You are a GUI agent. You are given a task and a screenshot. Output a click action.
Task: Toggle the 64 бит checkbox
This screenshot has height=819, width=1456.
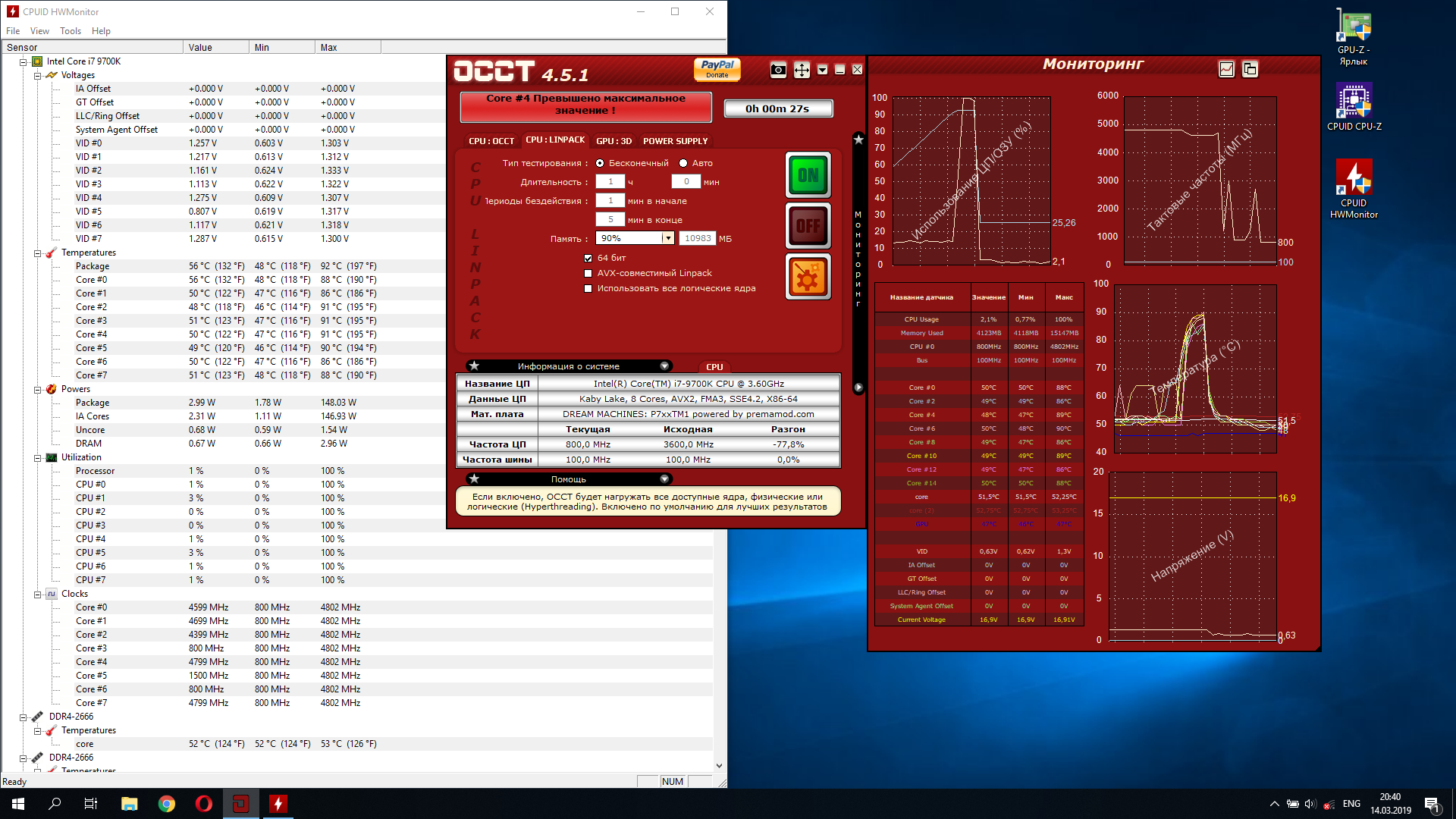[x=588, y=258]
